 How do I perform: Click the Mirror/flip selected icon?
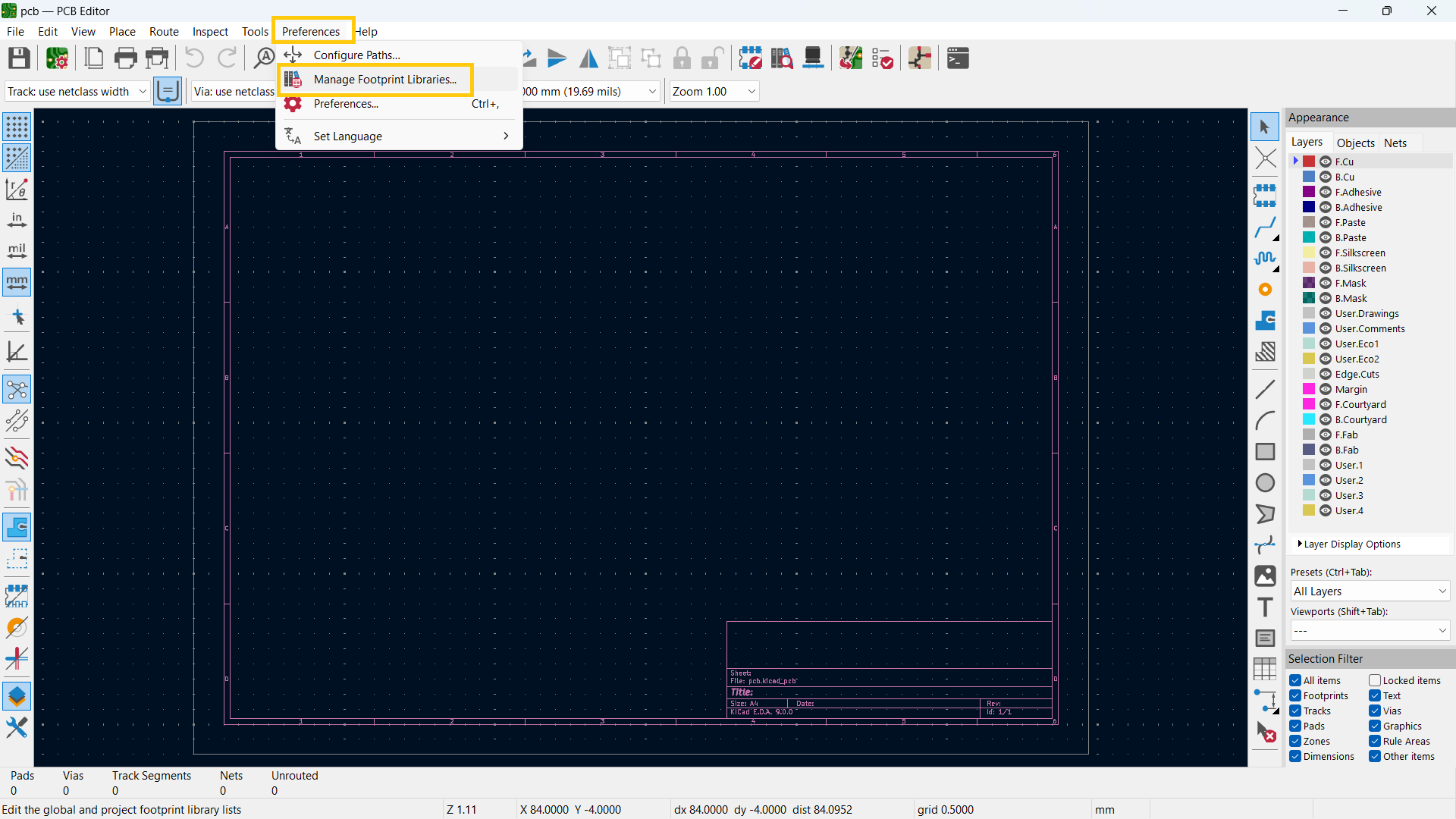point(588,58)
